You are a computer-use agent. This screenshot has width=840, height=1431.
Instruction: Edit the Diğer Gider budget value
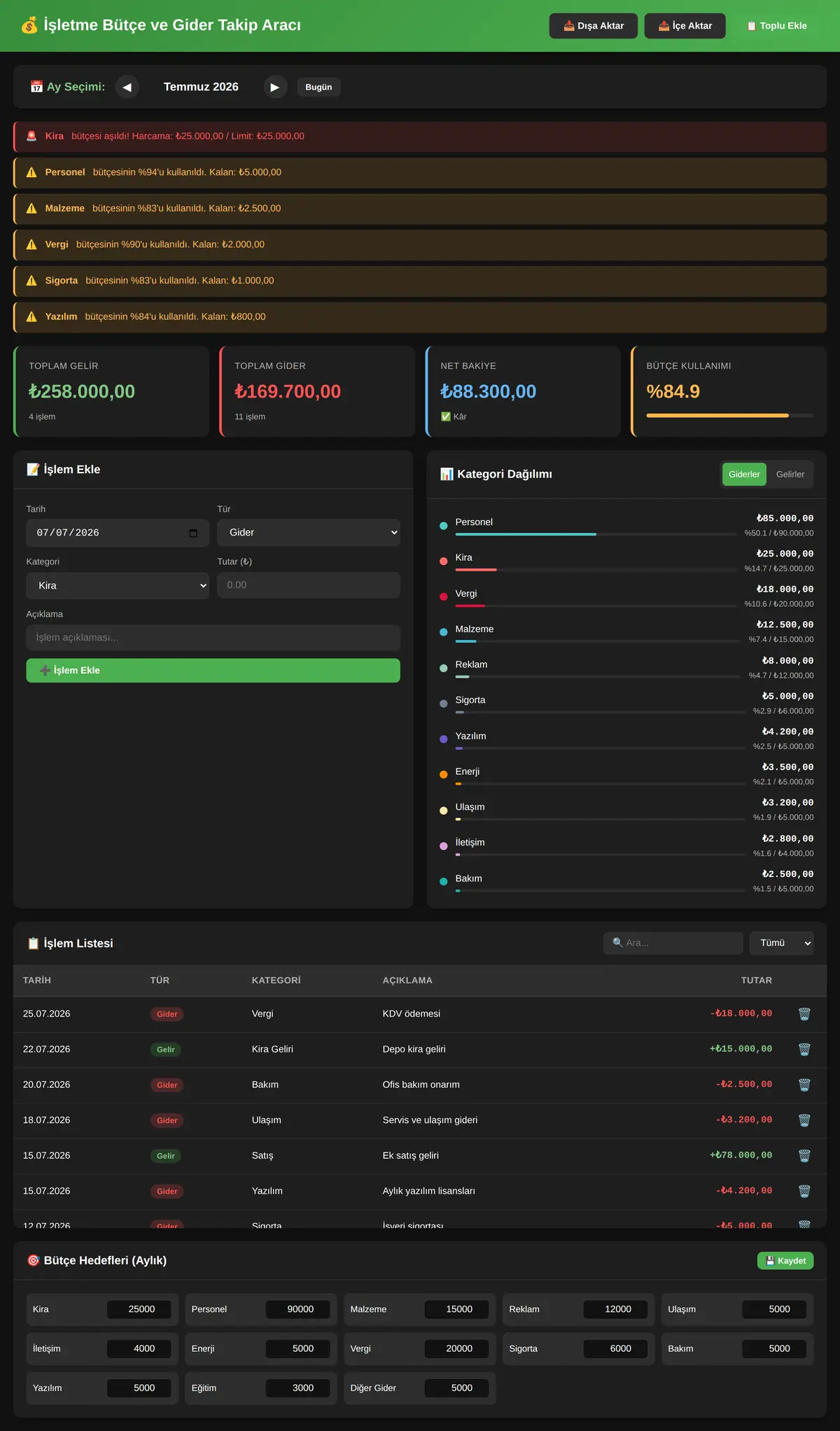tap(456, 1388)
